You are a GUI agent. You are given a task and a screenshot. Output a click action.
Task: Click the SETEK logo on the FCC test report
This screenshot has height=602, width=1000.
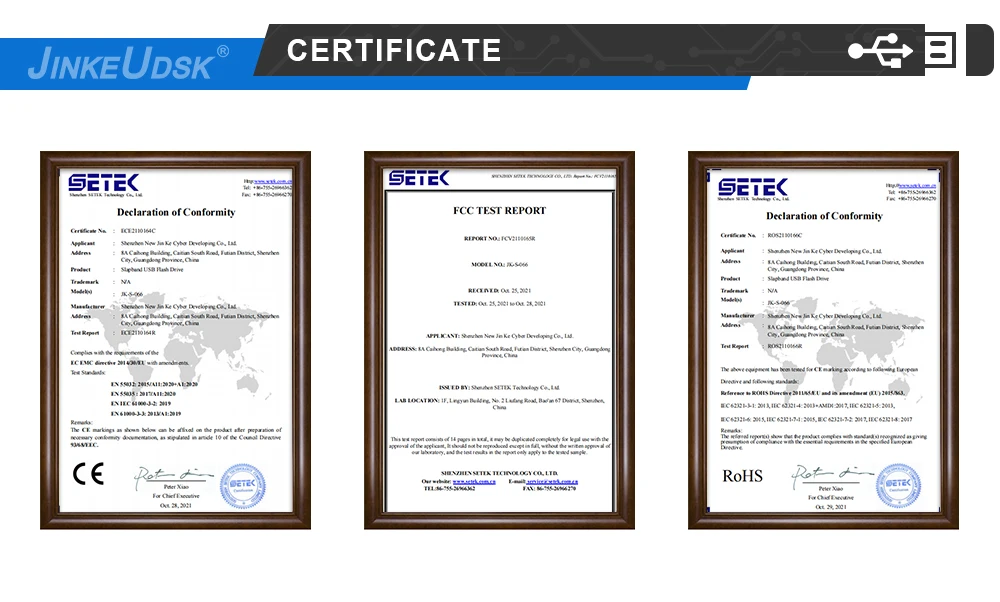(x=419, y=178)
